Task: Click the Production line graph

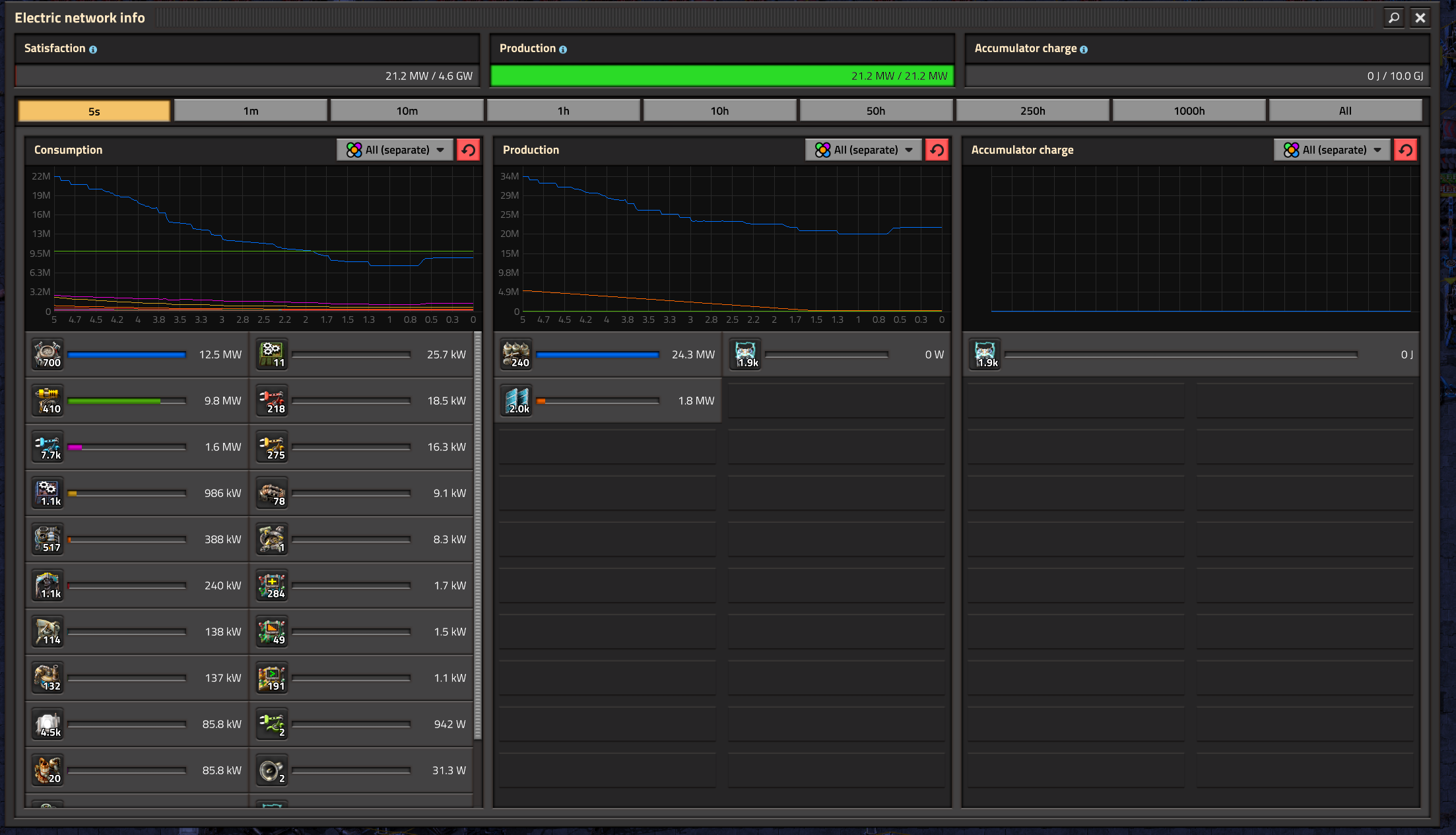Action: pyautogui.click(x=723, y=248)
